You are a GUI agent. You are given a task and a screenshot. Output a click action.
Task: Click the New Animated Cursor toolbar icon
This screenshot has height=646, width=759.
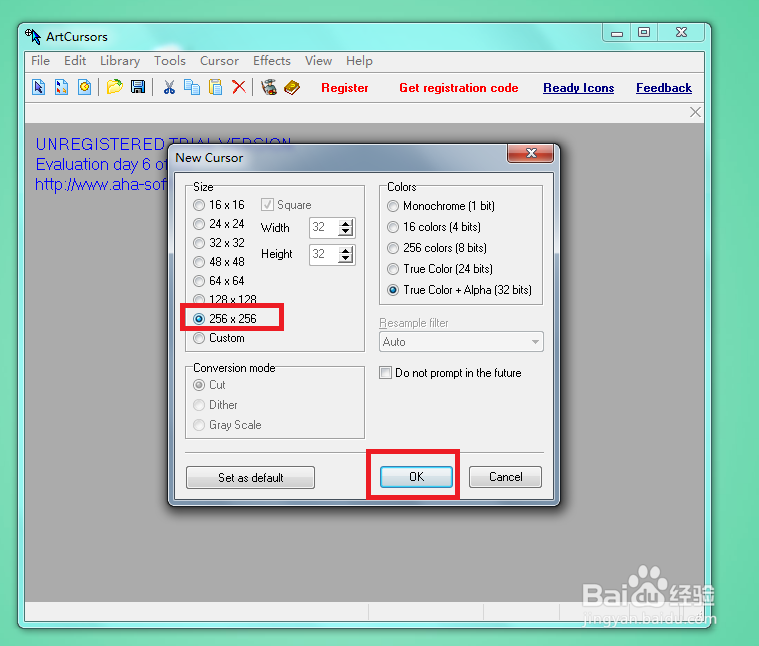(x=84, y=87)
